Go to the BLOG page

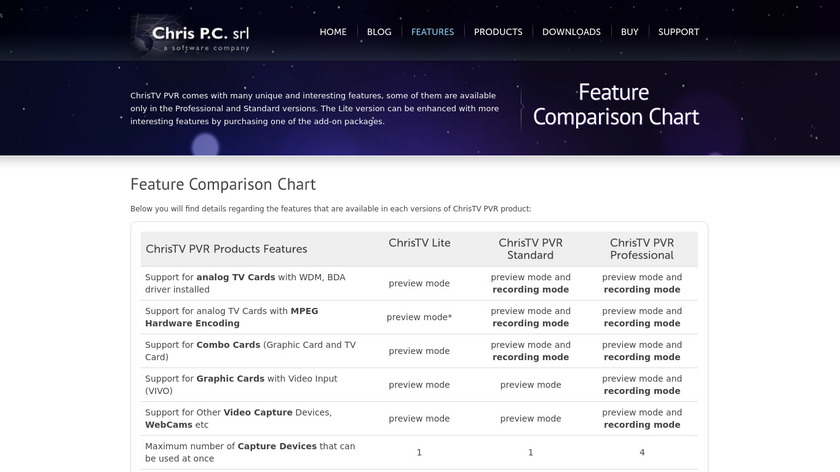coord(379,32)
